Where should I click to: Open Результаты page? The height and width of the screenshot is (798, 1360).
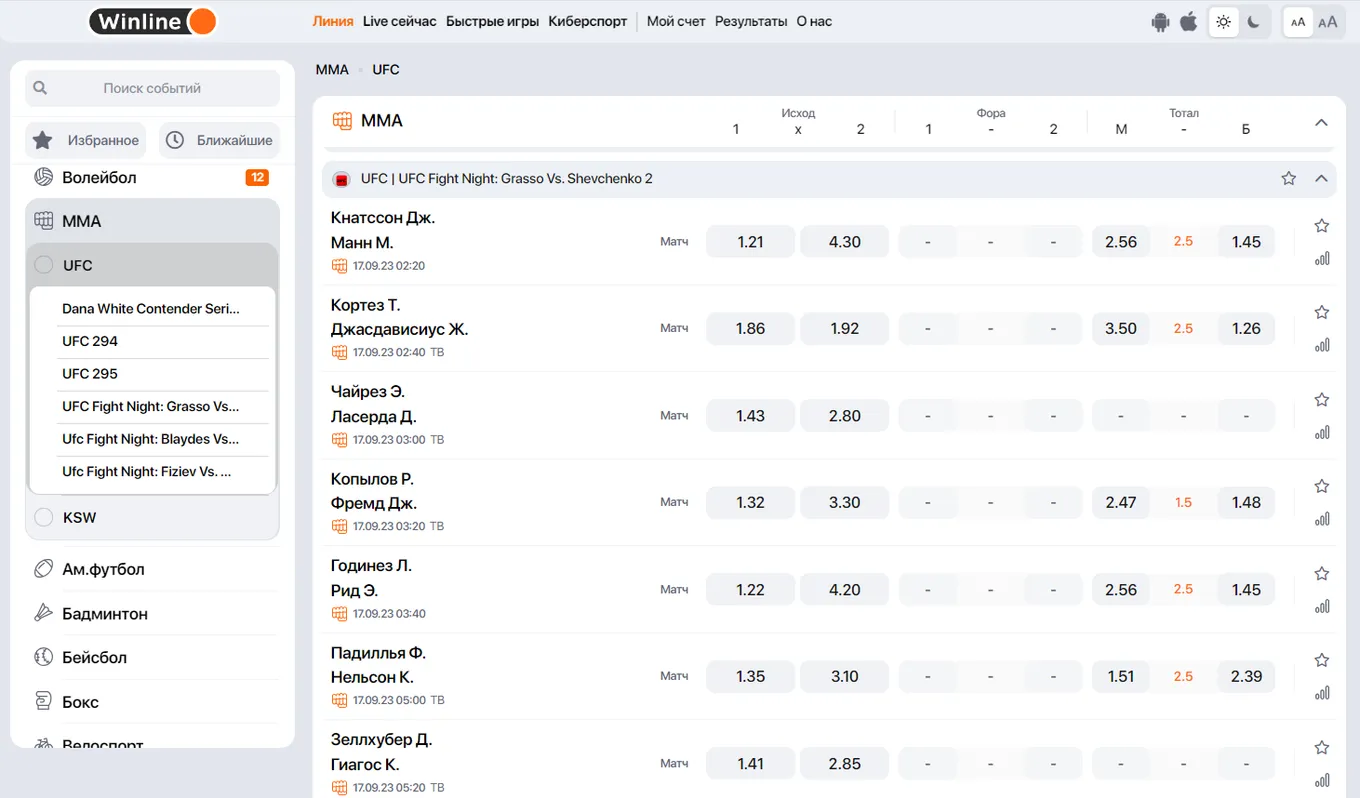[751, 21]
